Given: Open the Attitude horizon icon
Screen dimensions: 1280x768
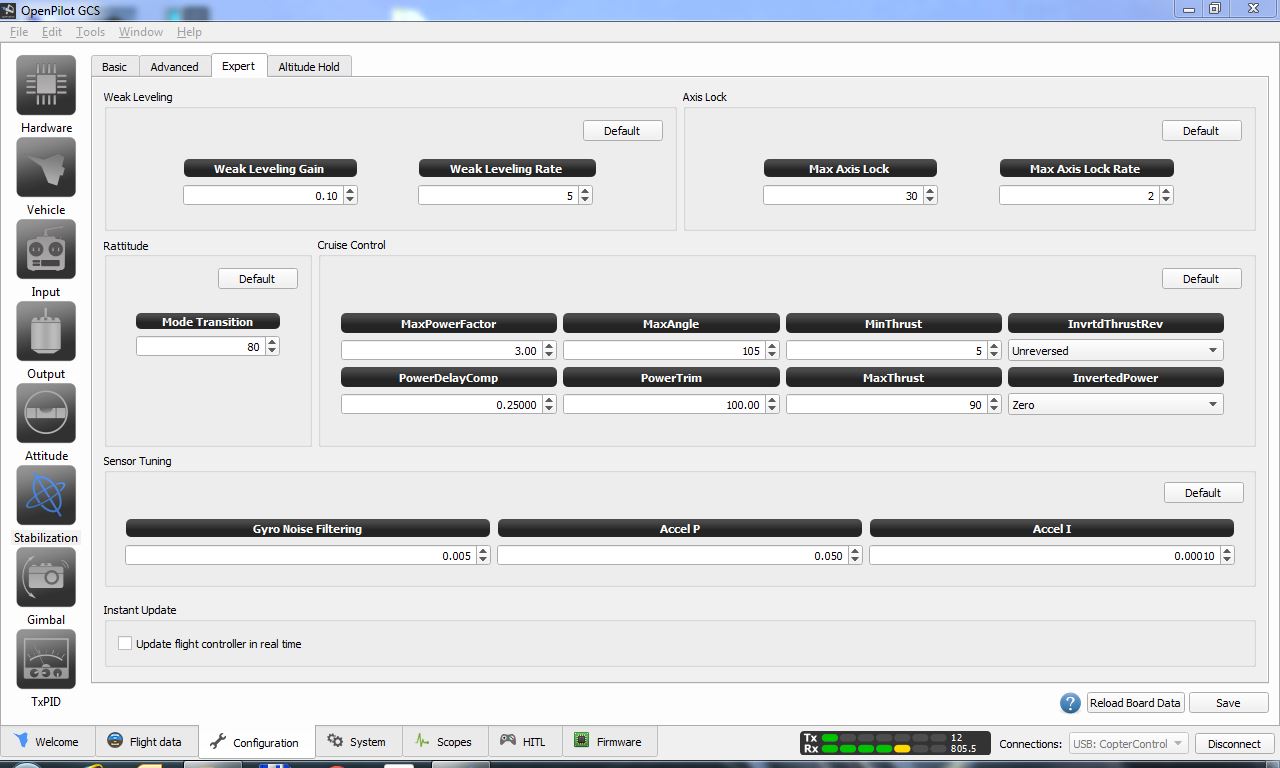Looking at the screenshot, I should coord(46,413).
